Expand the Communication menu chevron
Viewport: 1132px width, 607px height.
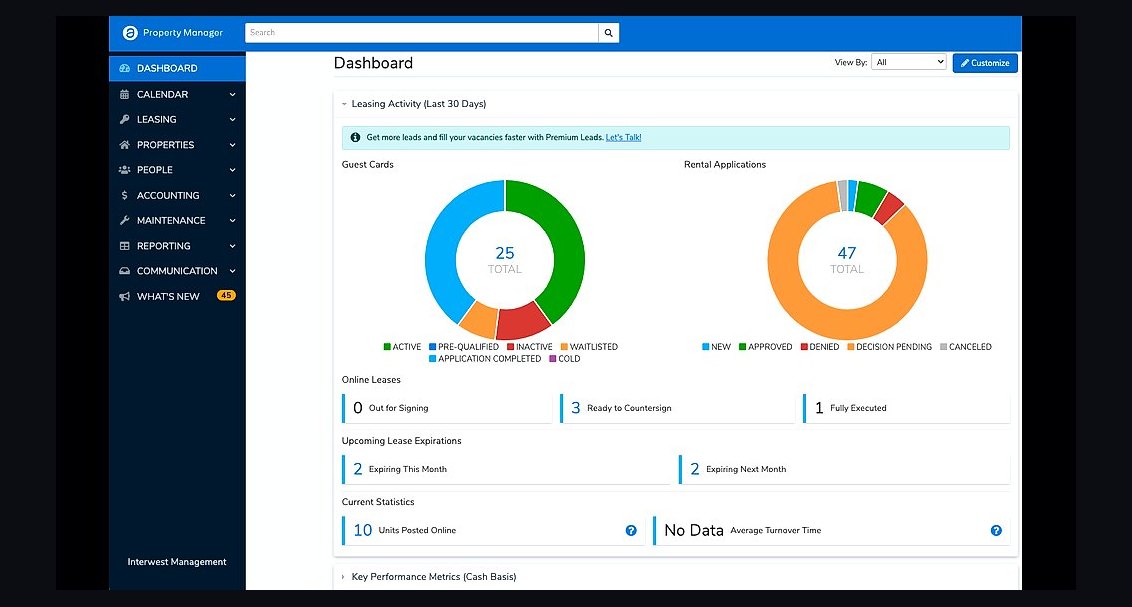coord(232,271)
